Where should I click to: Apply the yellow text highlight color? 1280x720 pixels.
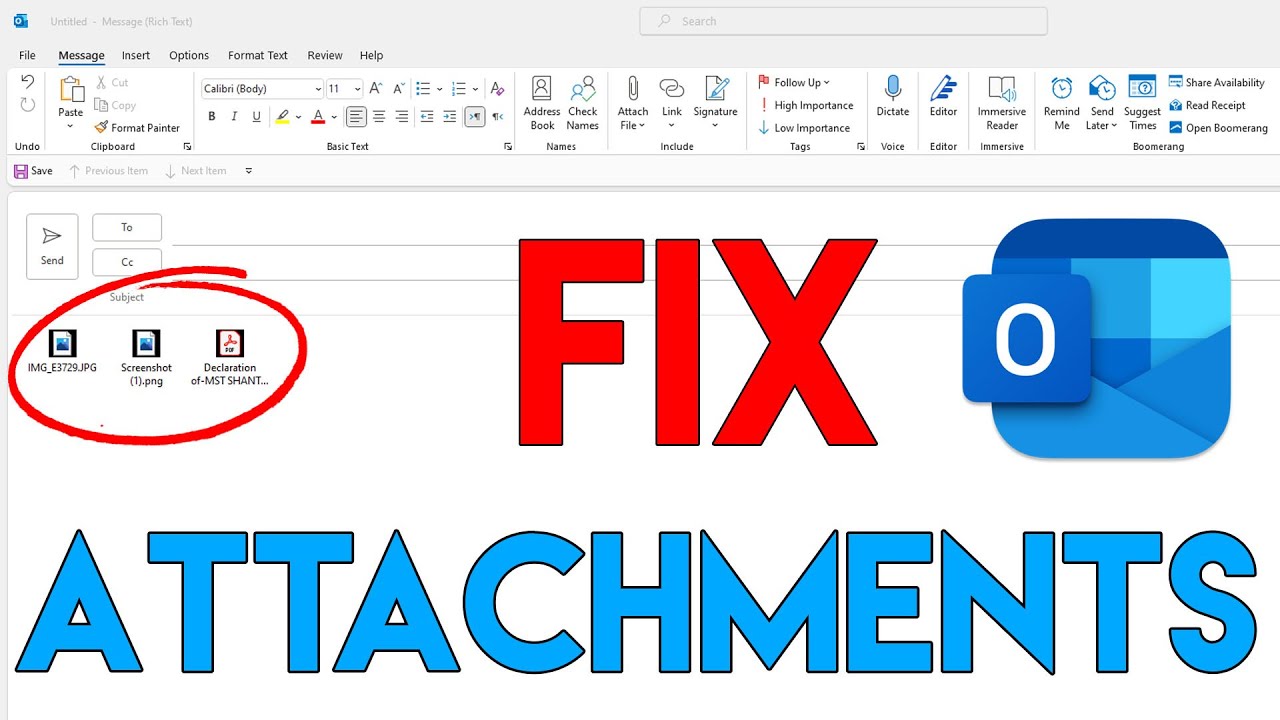pos(282,117)
